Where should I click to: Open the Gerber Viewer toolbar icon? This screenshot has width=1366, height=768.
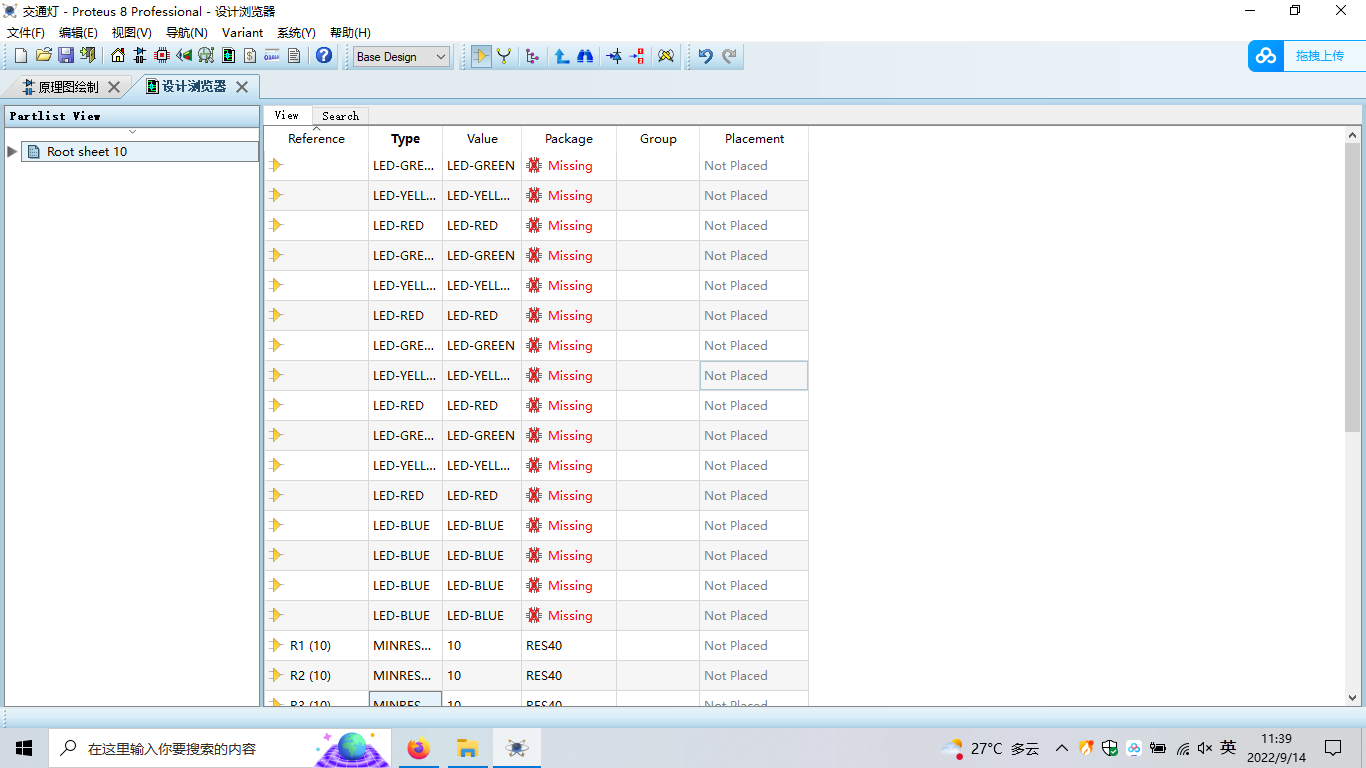(x=206, y=56)
